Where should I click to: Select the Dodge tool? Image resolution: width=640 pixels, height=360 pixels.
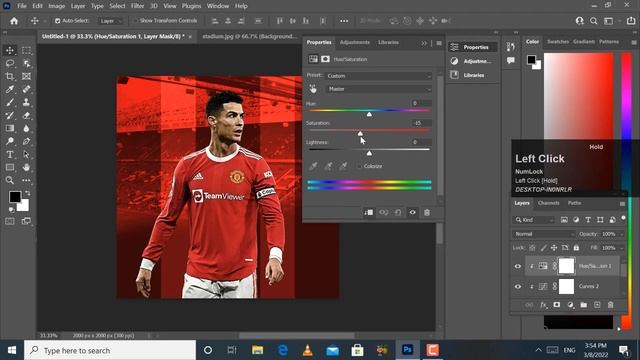(x=10, y=142)
